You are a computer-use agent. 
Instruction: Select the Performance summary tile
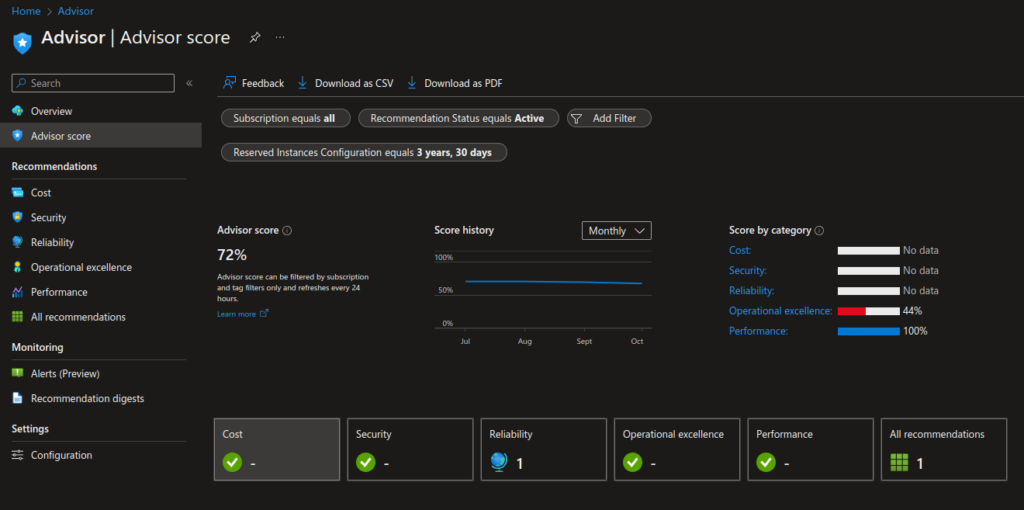point(810,449)
